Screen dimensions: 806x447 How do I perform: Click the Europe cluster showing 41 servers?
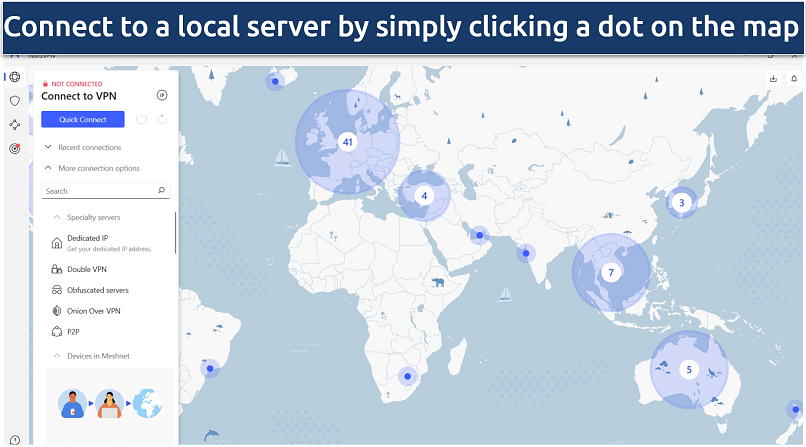pos(347,142)
